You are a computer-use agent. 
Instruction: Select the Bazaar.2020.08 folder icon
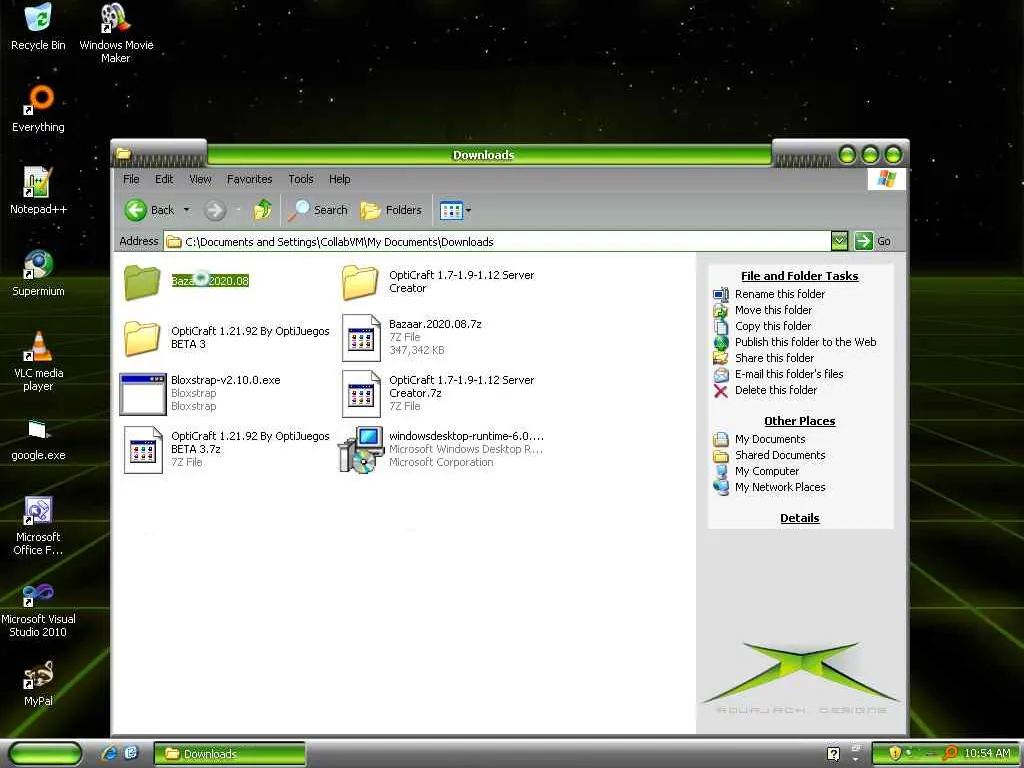click(142, 282)
